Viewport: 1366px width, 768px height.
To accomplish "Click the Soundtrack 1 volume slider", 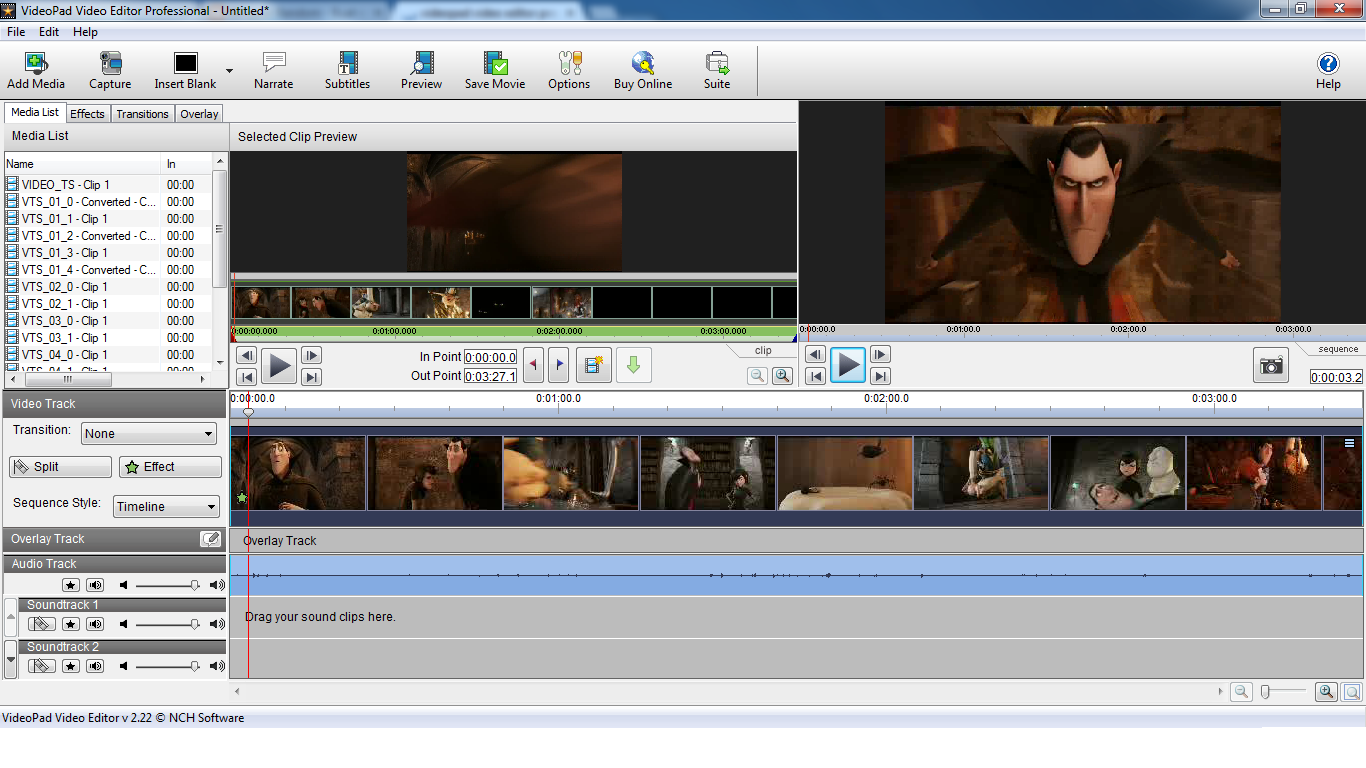I will tap(166, 624).
